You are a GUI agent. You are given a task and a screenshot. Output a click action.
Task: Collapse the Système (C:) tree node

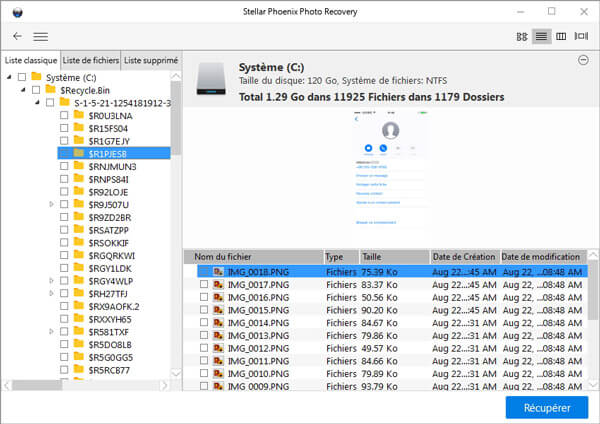[9, 77]
